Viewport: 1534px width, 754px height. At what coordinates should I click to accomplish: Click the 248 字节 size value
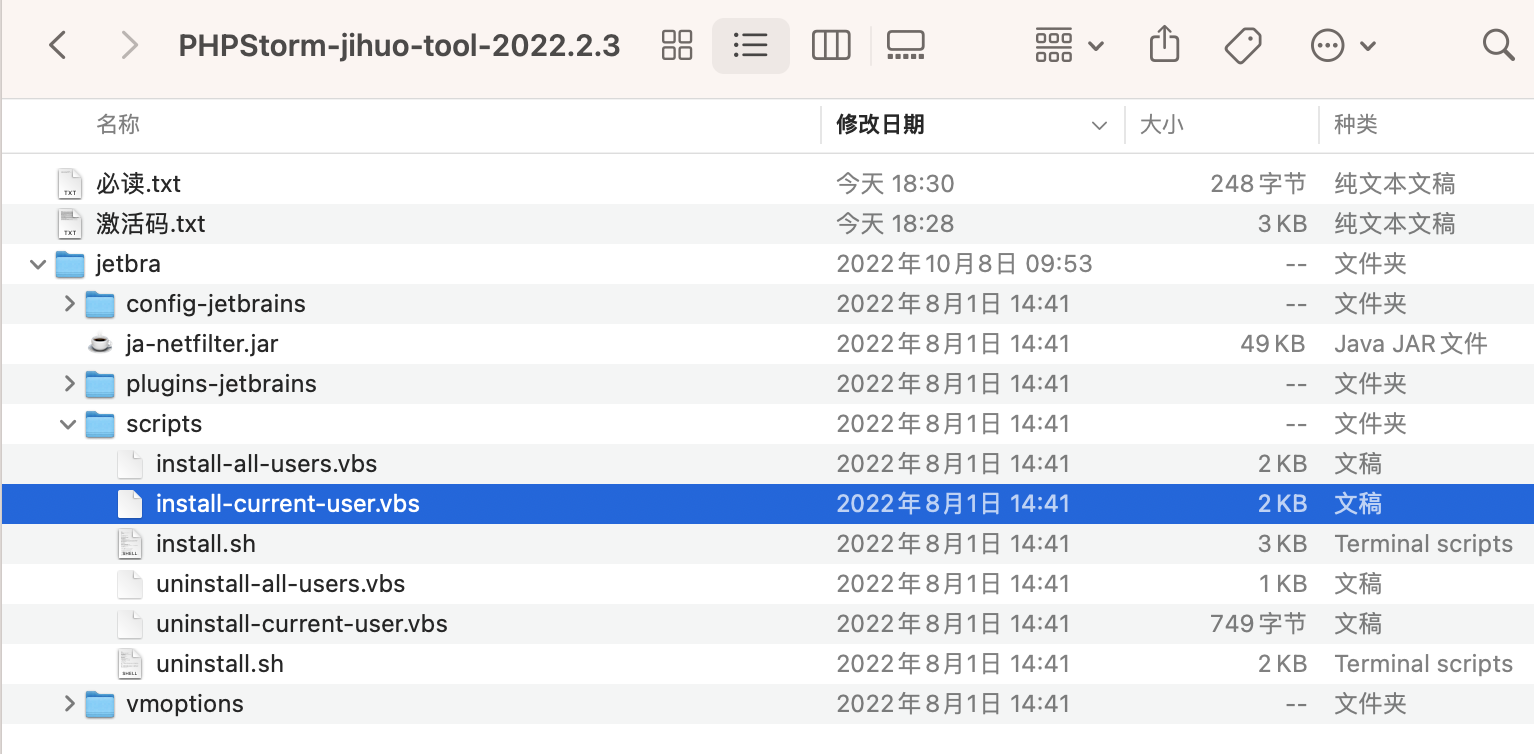[x=1258, y=184]
